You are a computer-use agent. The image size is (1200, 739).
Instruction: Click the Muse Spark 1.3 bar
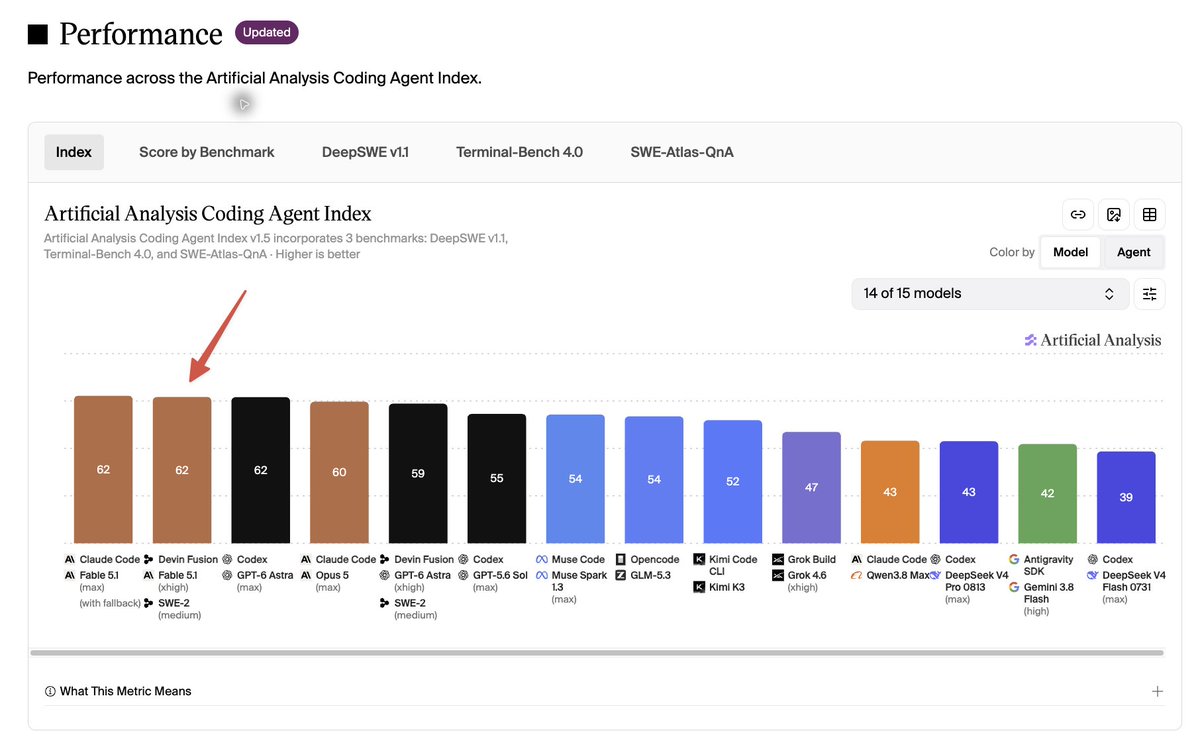pyautogui.click(x=575, y=479)
